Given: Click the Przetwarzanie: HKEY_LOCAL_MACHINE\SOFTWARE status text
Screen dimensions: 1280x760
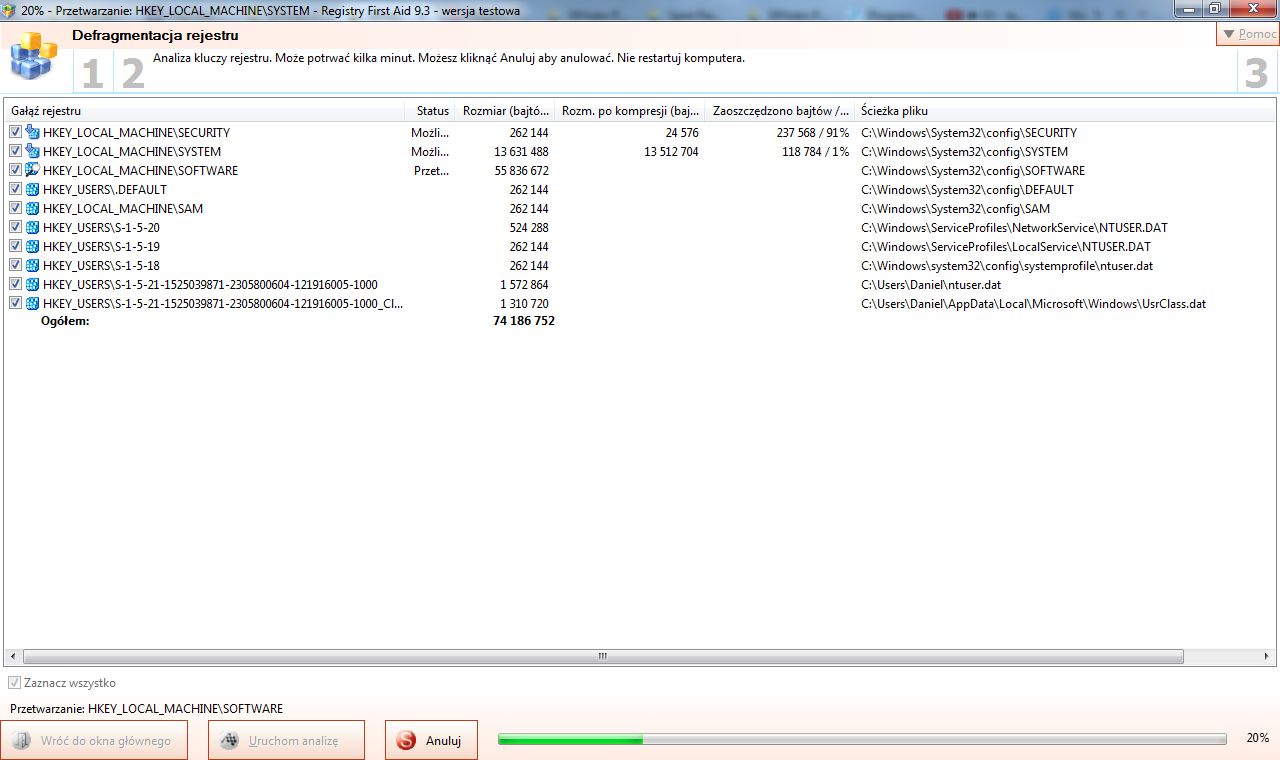Looking at the screenshot, I should (x=146, y=708).
